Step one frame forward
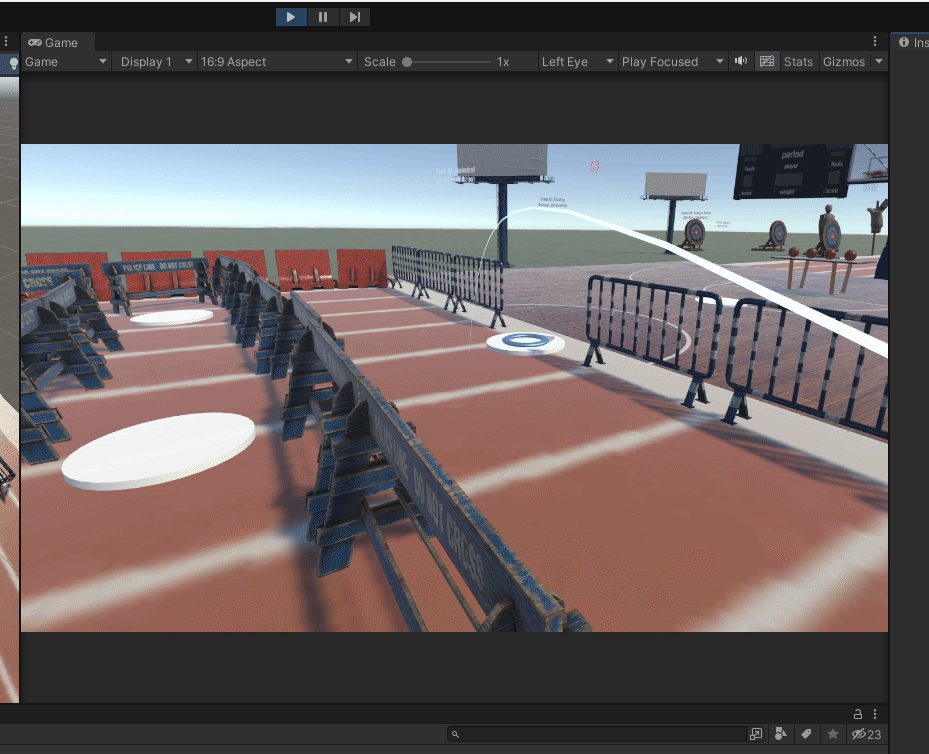 click(x=355, y=16)
